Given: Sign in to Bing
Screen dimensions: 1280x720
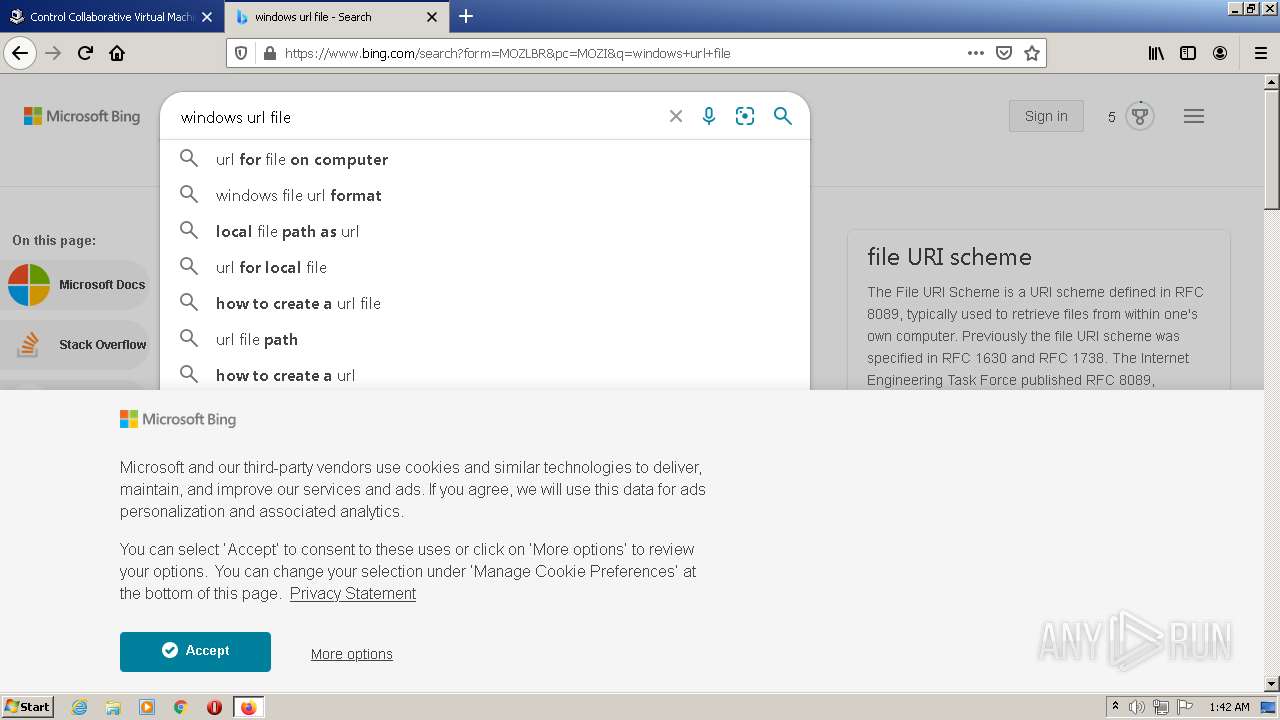Looking at the screenshot, I should coord(1046,116).
